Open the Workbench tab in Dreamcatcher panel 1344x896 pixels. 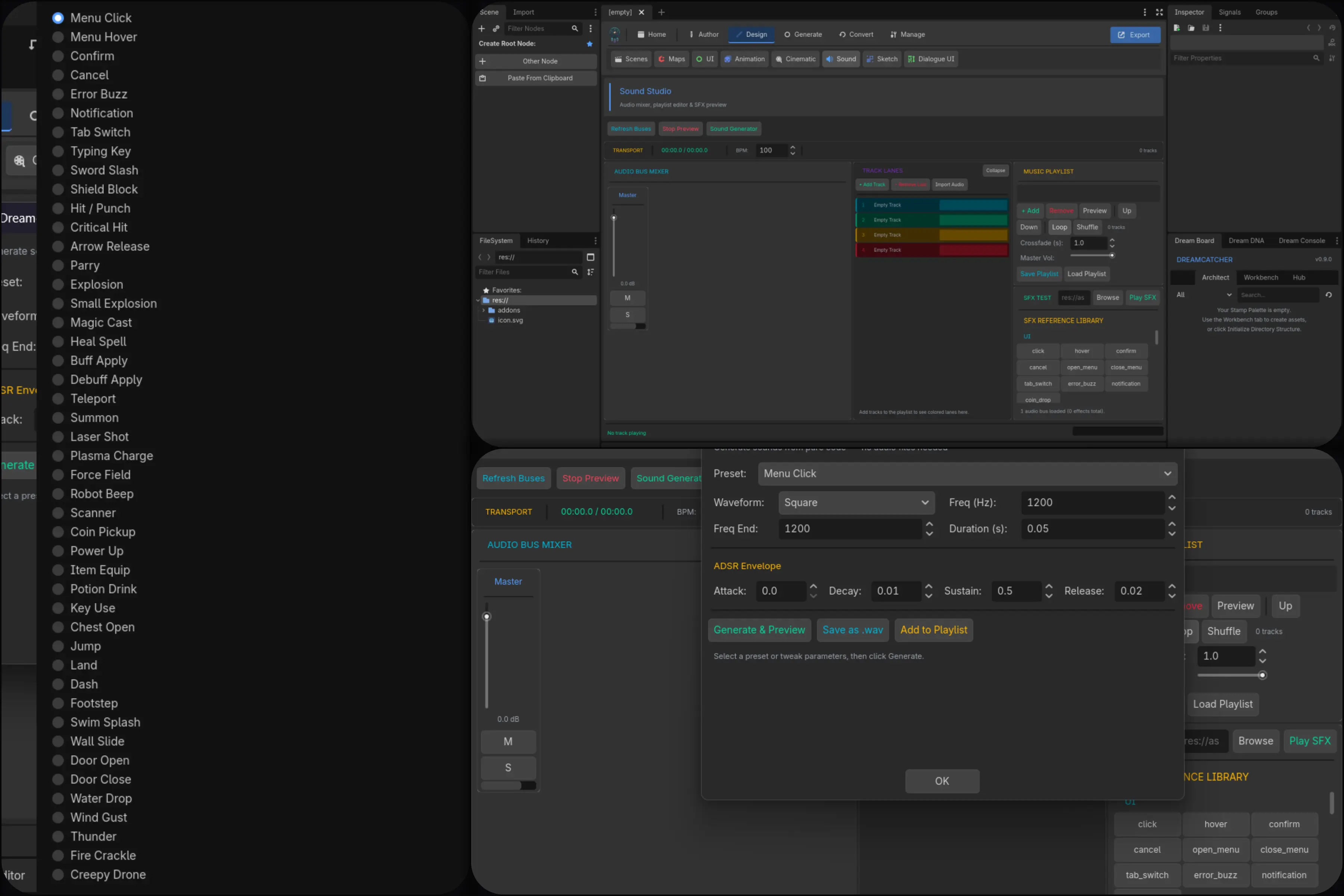coord(1261,278)
